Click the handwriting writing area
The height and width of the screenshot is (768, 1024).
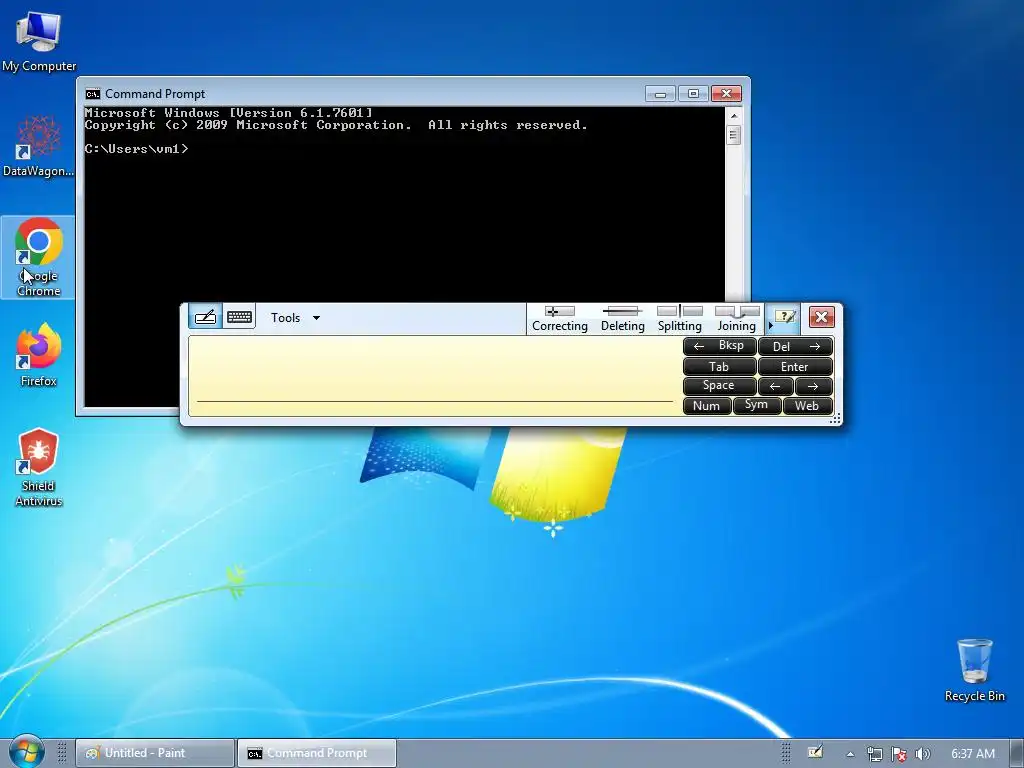coord(434,376)
